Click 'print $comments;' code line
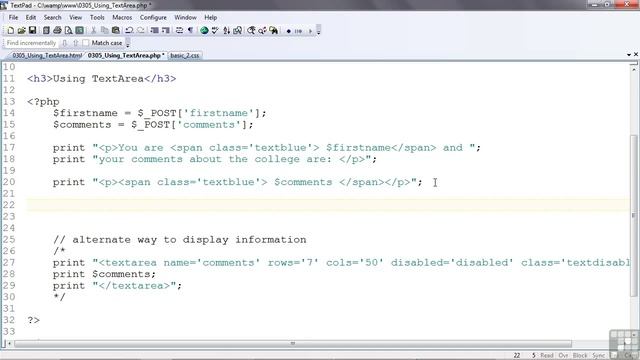The width and height of the screenshot is (640, 360). [104, 274]
